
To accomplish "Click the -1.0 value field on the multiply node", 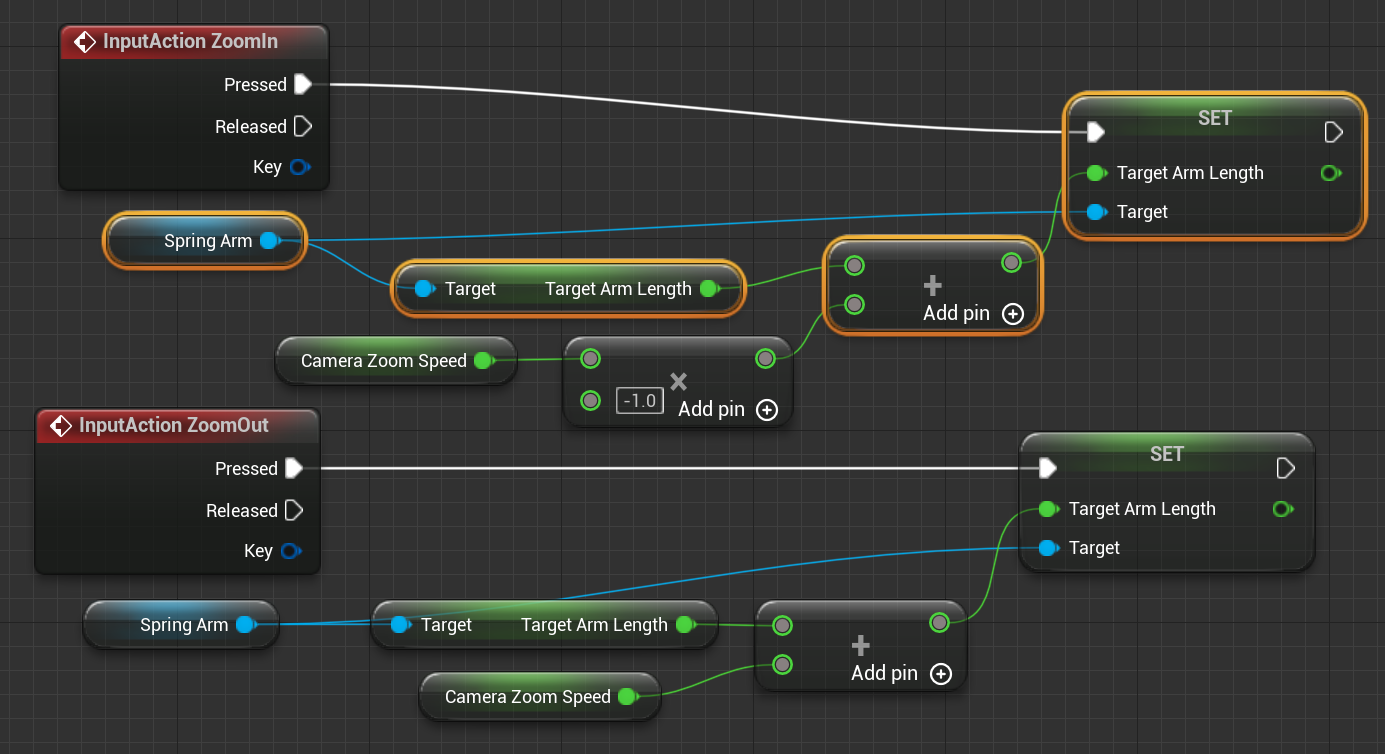I will pyautogui.click(x=639, y=401).
